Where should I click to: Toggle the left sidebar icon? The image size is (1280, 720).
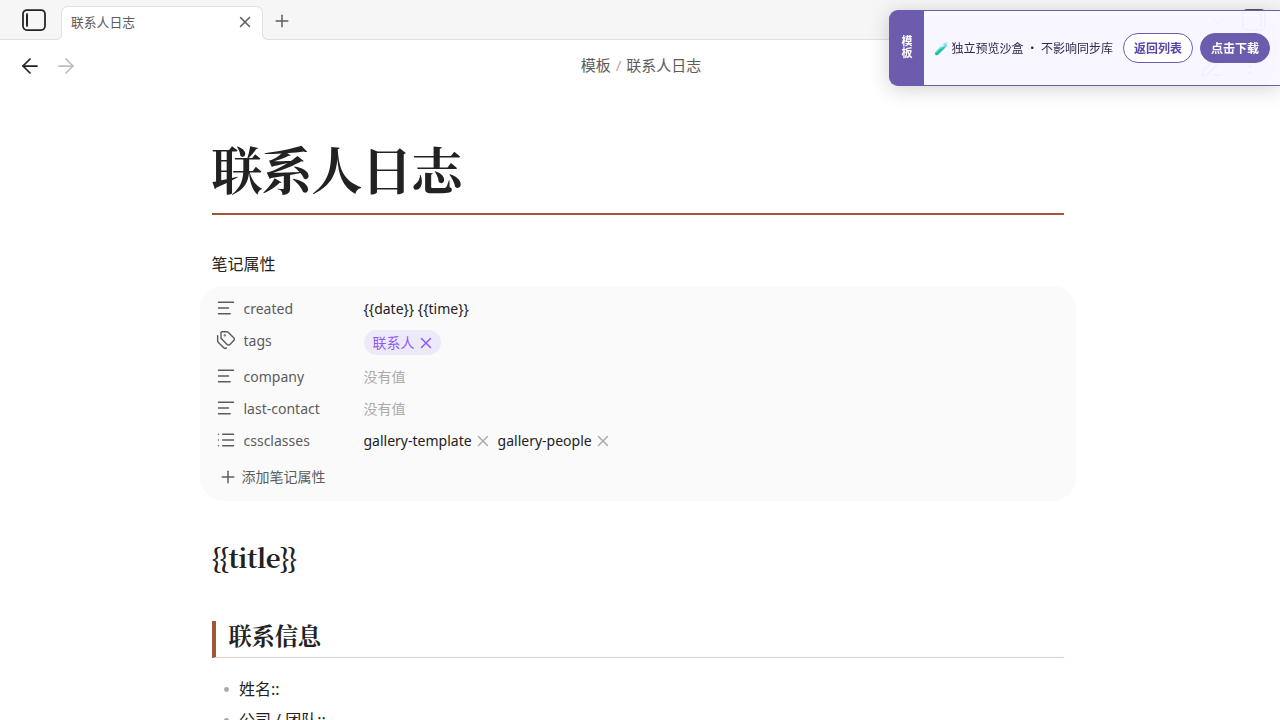tap(34, 20)
